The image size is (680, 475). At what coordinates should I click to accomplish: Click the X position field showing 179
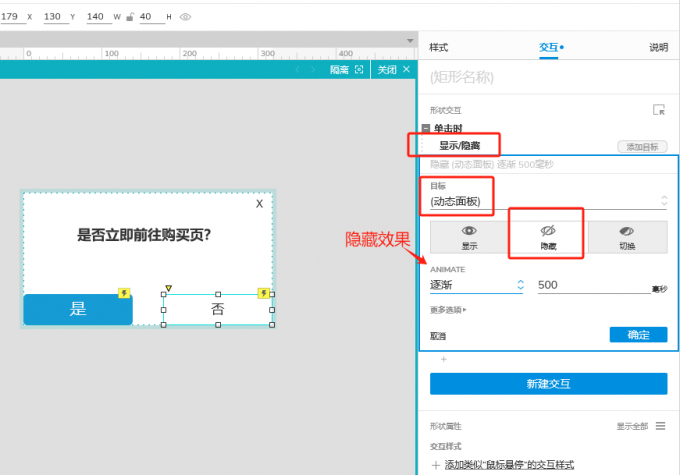[x=13, y=17]
